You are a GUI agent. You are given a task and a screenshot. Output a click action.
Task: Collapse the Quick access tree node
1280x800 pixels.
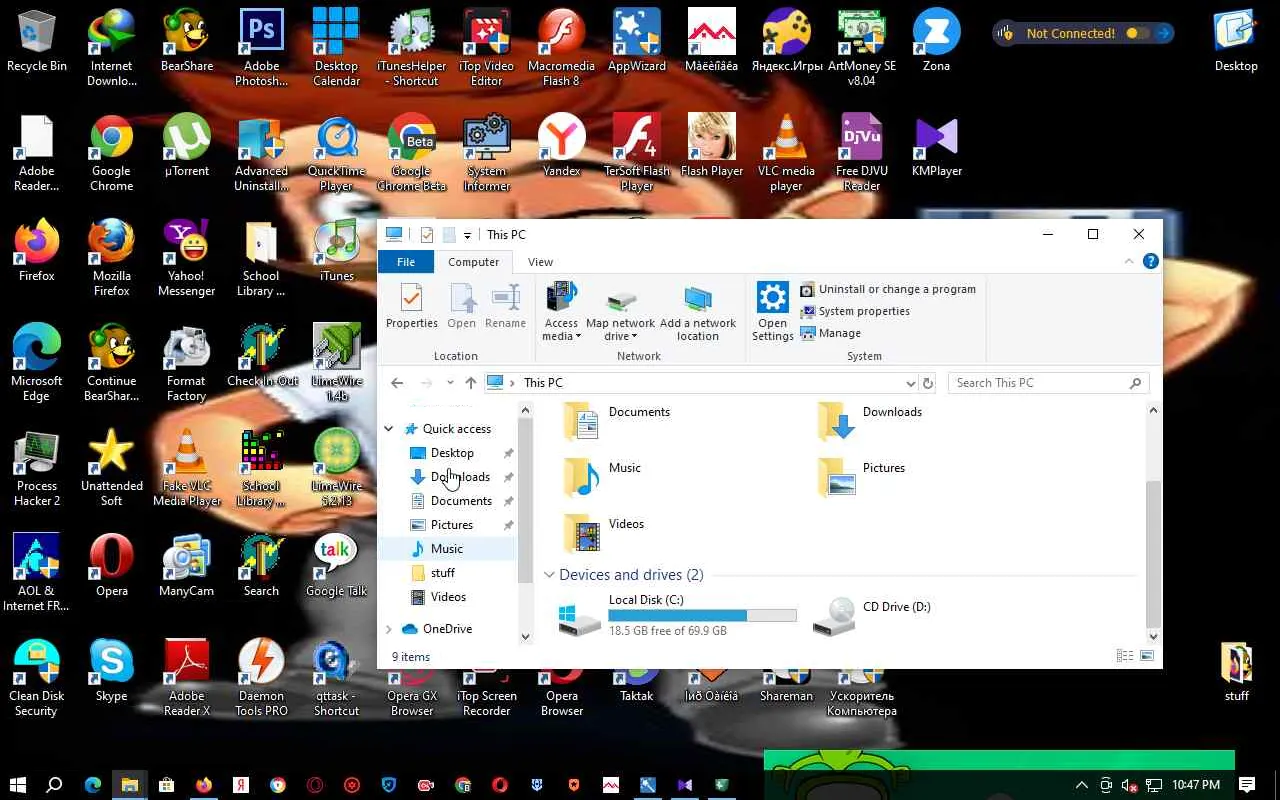click(389, 429)
